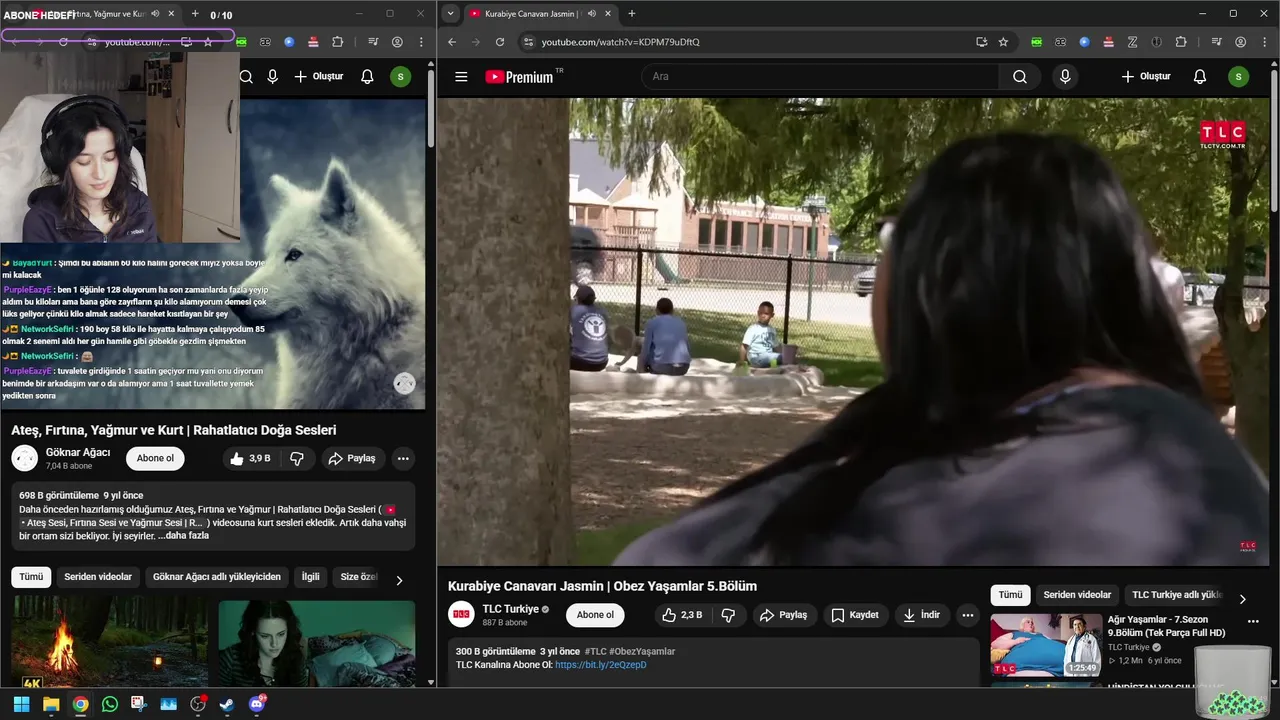Start voice search in right YouTube window
1280x720 pixels.
1065,77
